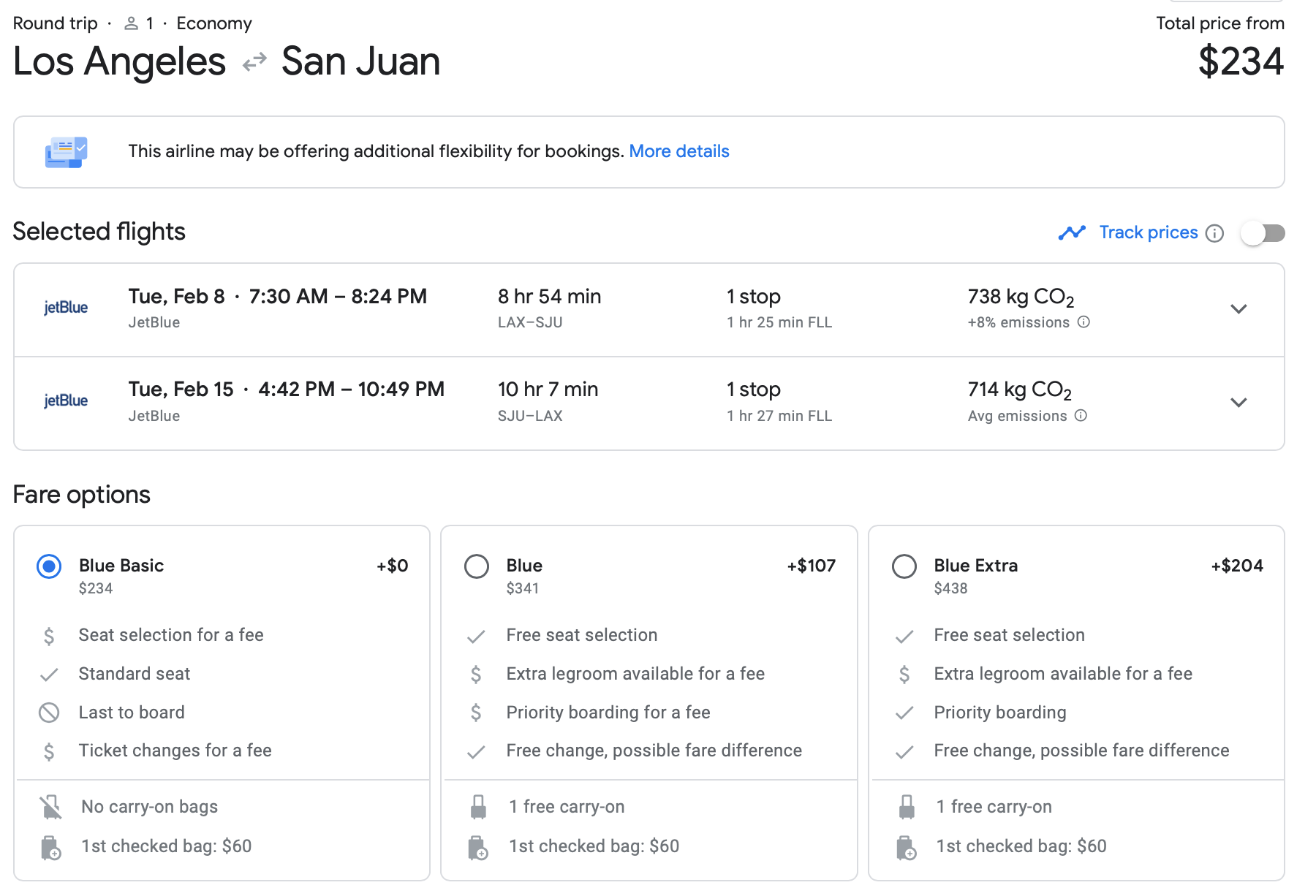
Task: Click the Blue fare +$107 price difference
Action: pyautogui.click(x=811, y=566)
